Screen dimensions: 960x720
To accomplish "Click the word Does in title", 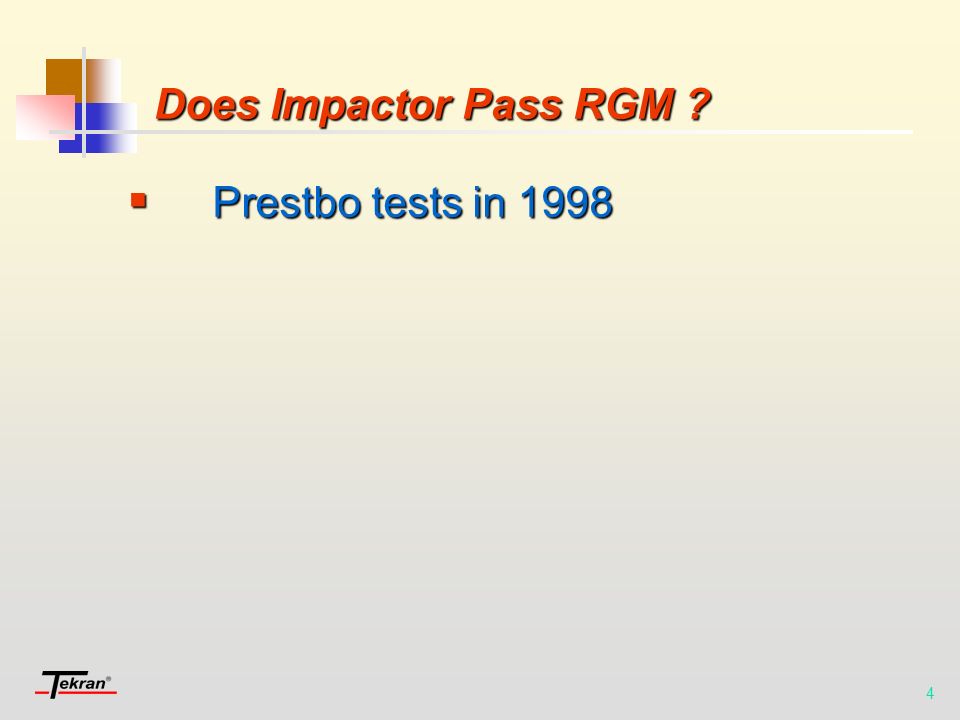I will pos(208,105).
